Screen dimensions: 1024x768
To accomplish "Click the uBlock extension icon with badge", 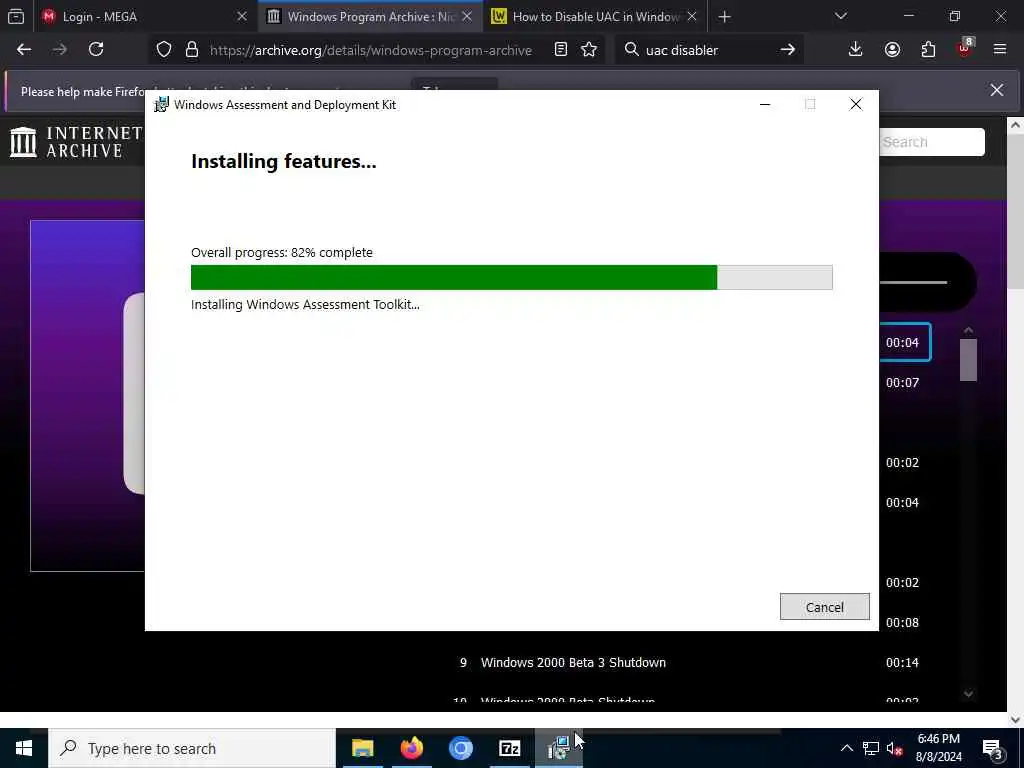I will [x=965, y=48].
